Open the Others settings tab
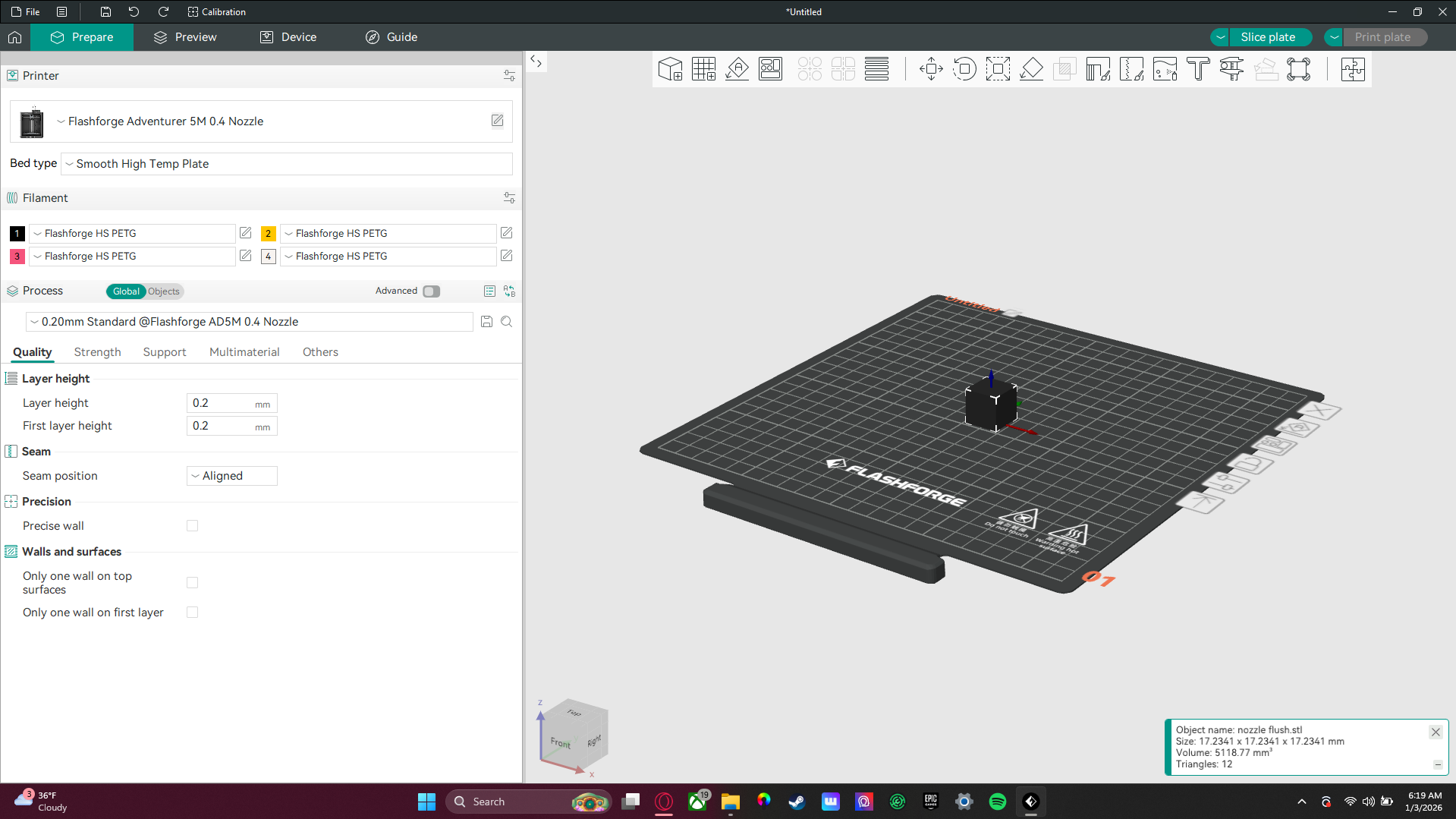The image size is (1456, 819). tap(320, 352)
